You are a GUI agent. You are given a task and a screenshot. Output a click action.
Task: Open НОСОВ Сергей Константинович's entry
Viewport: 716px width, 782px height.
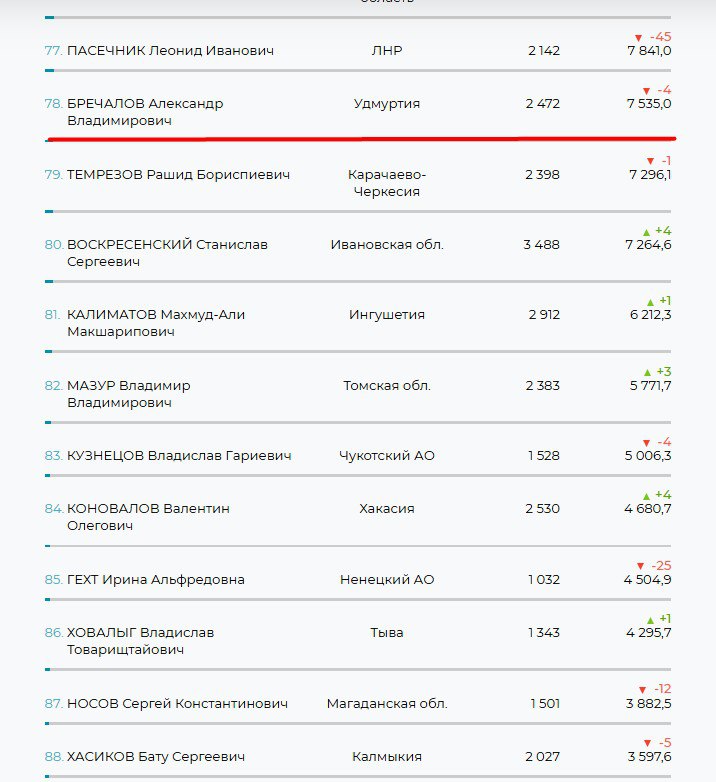coord(177,704)
